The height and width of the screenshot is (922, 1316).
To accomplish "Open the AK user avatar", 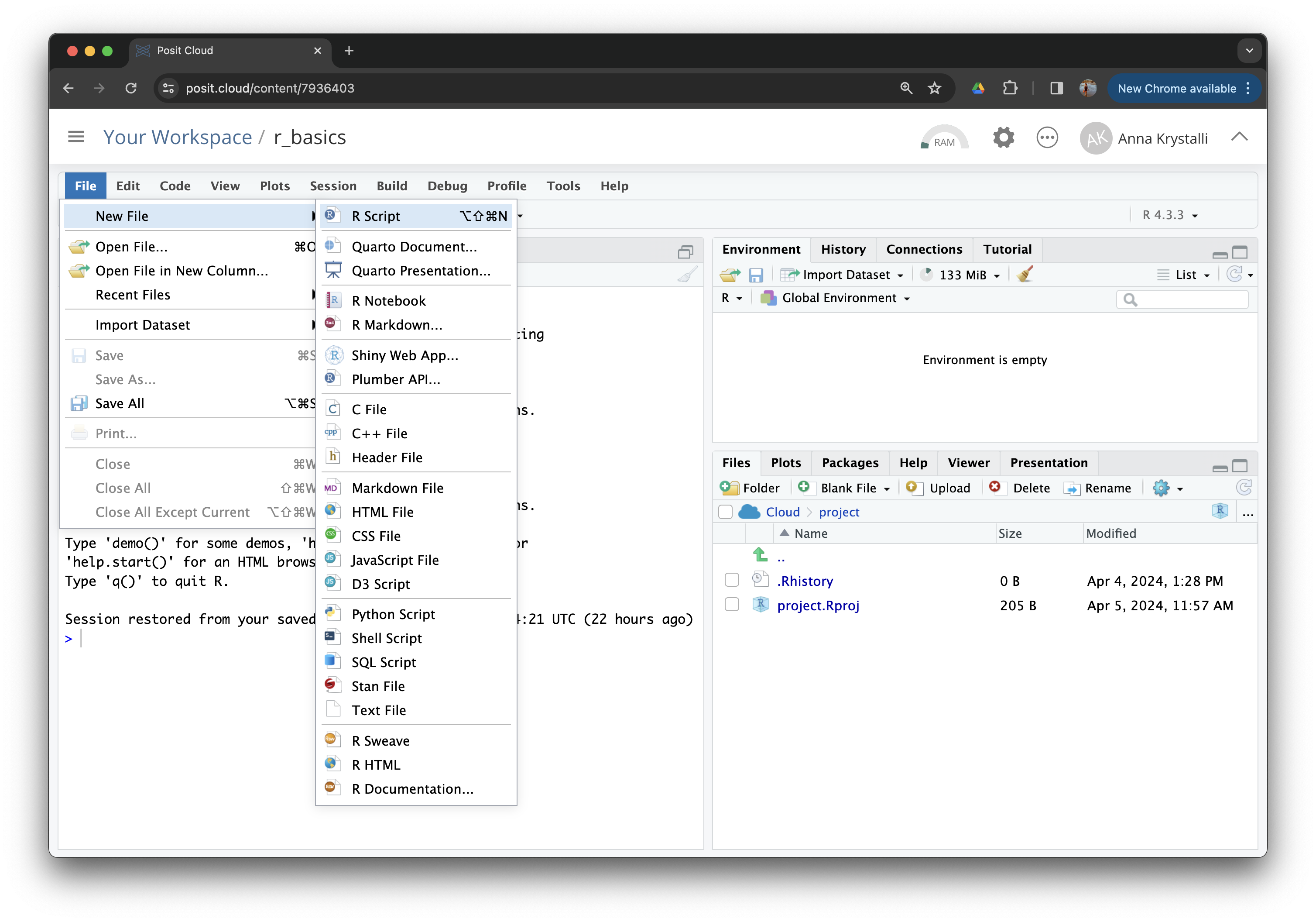I will [1095, 138].
